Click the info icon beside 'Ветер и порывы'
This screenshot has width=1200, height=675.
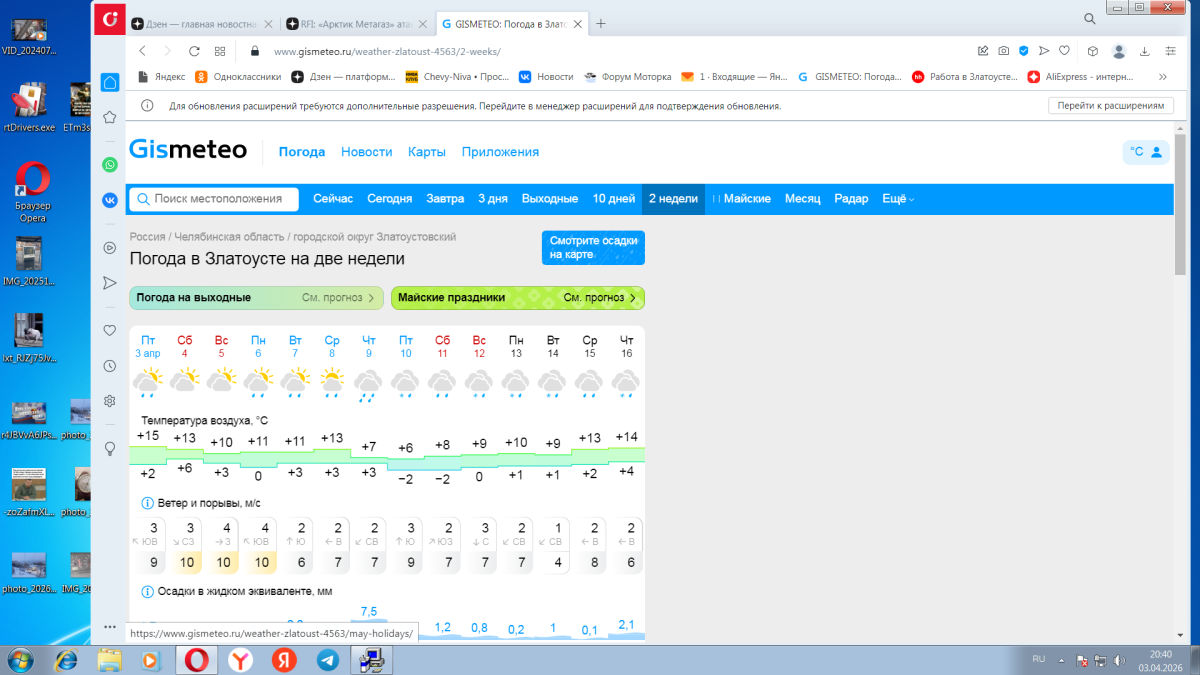coord(147,503)
